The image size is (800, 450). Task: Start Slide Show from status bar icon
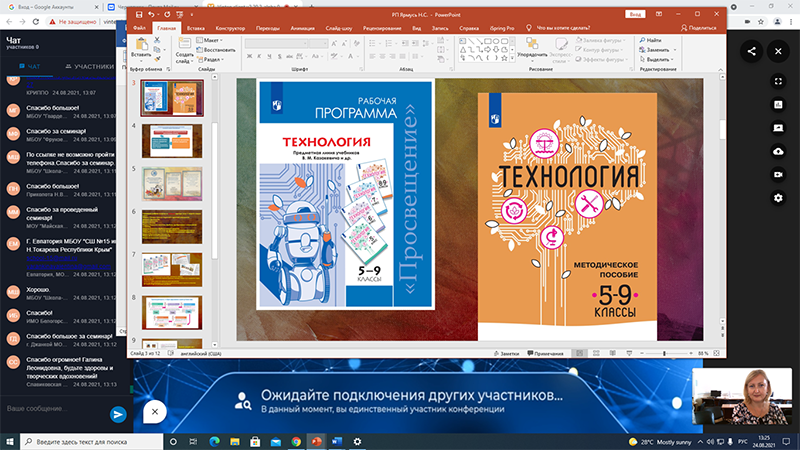629,353
